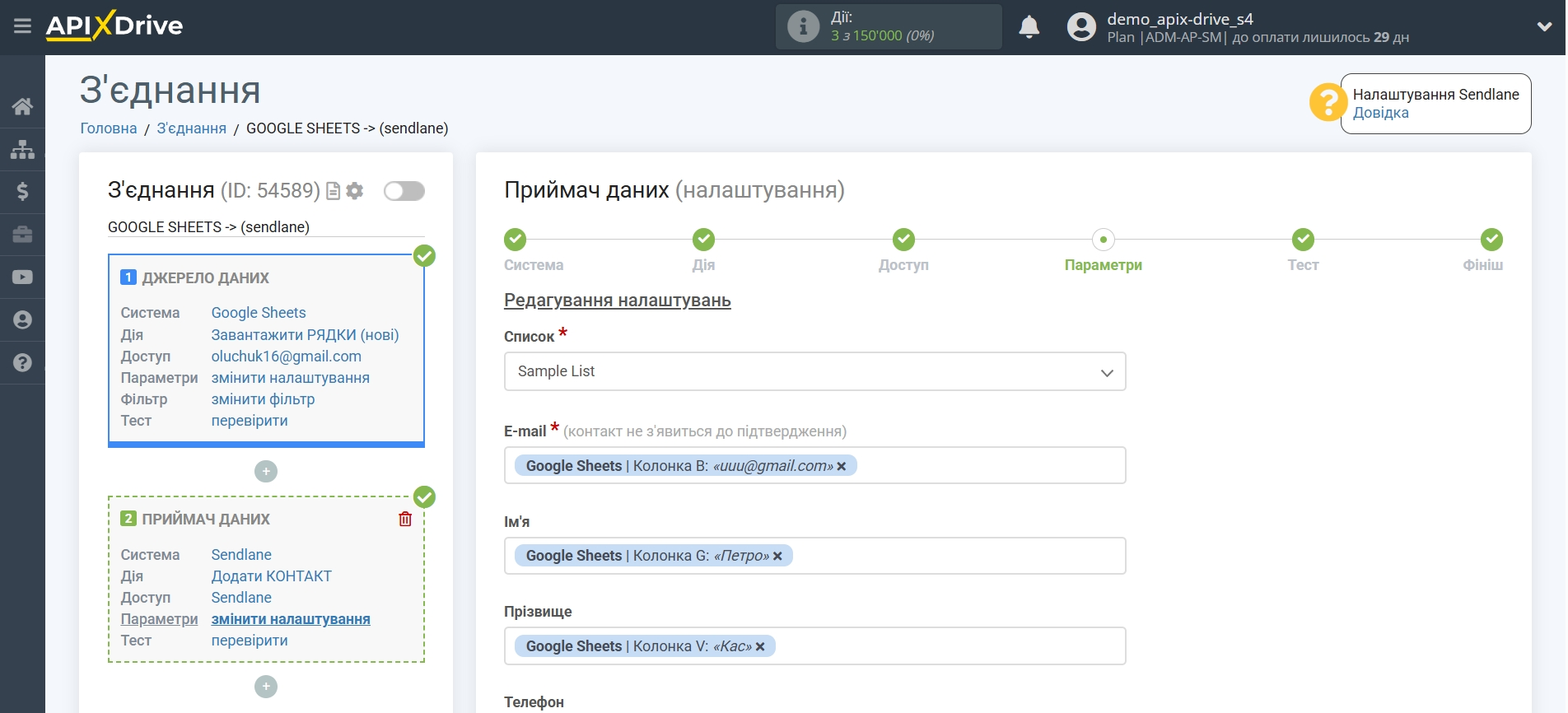
Task: Click the account avatar icon
Action: pos(1081,27)
